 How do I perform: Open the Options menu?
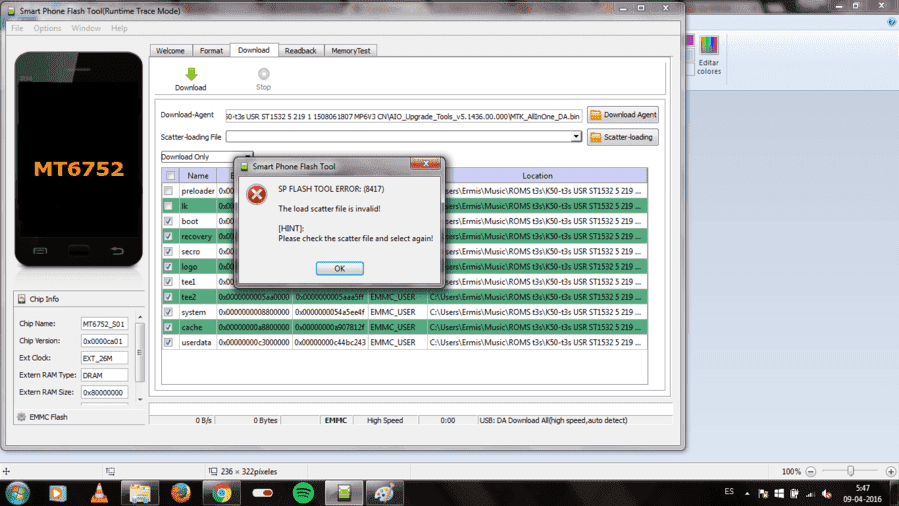(47, 28)
